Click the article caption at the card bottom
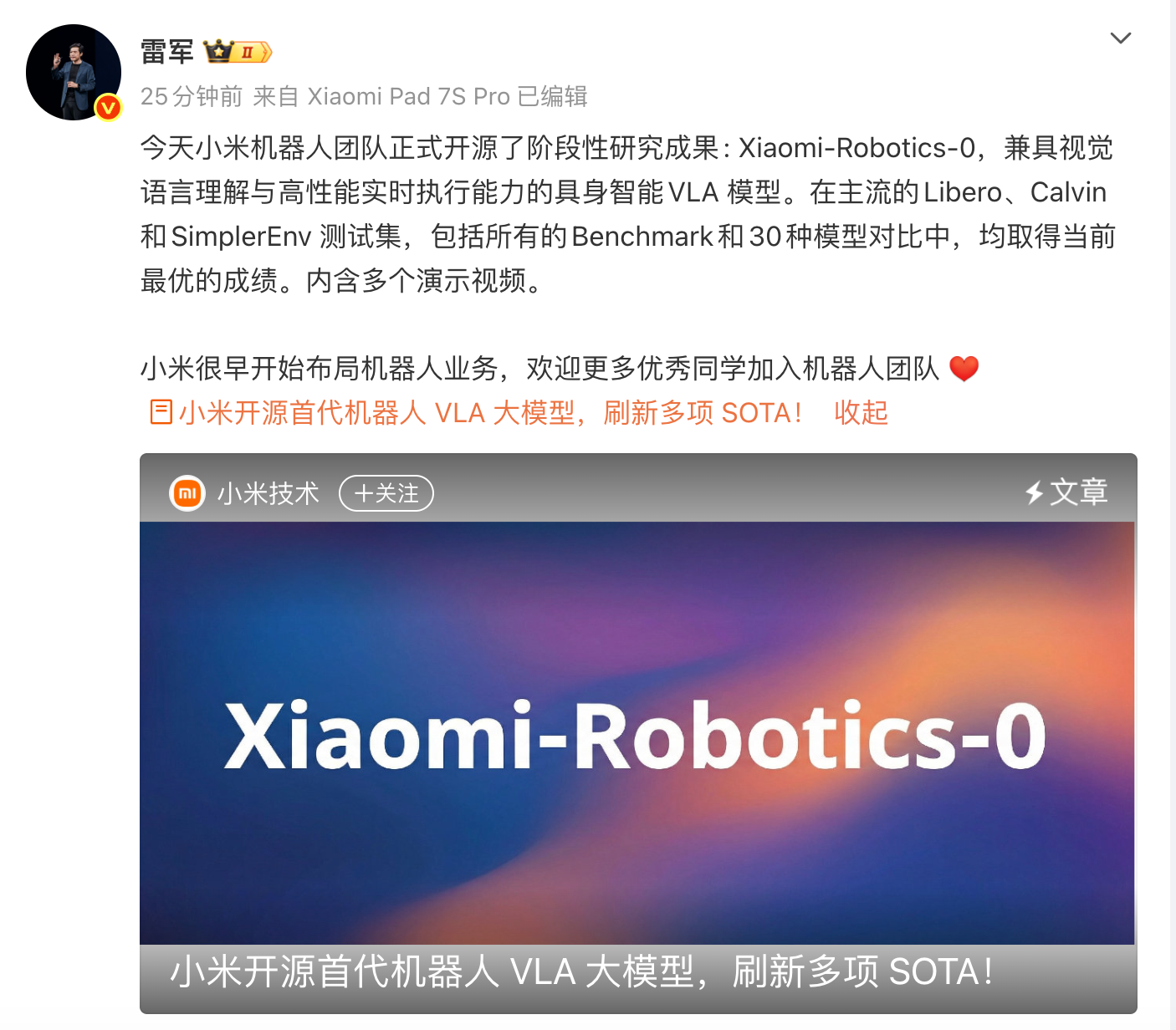Viewport: 1176px width, 1030px height. coord(581,971)
